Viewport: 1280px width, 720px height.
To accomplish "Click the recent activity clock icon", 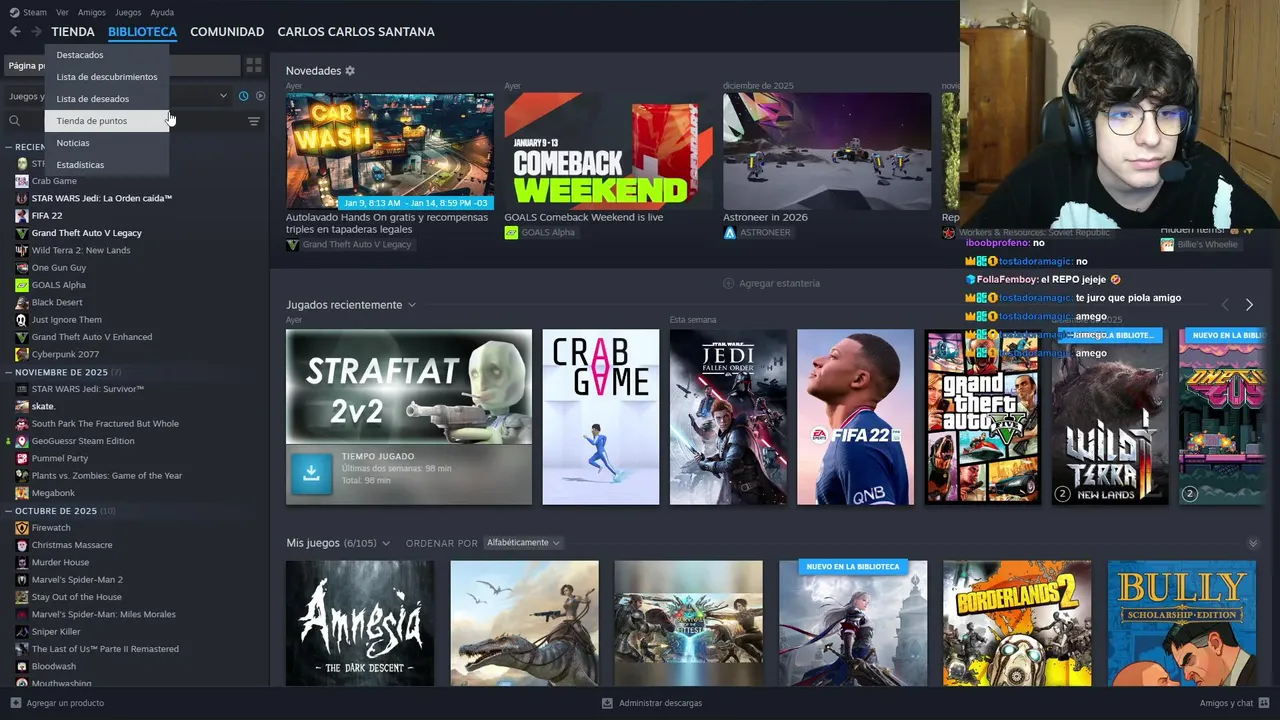I will tap(243, 96).
